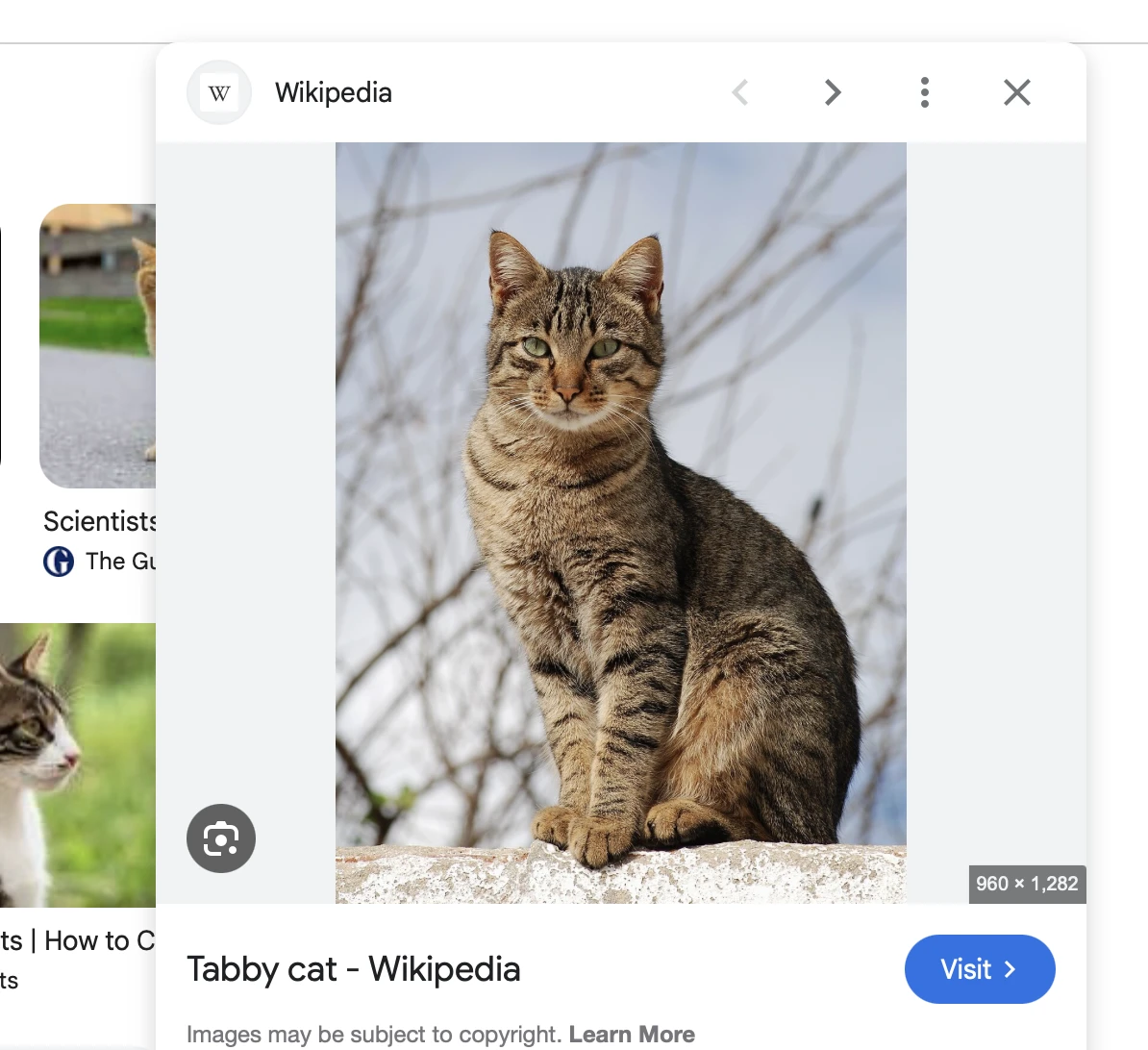Viewport: 1148px width, 1050px height.
Task: Go to the next image with forward arrow
Action: pyautogui.click(x=832, y=92)
